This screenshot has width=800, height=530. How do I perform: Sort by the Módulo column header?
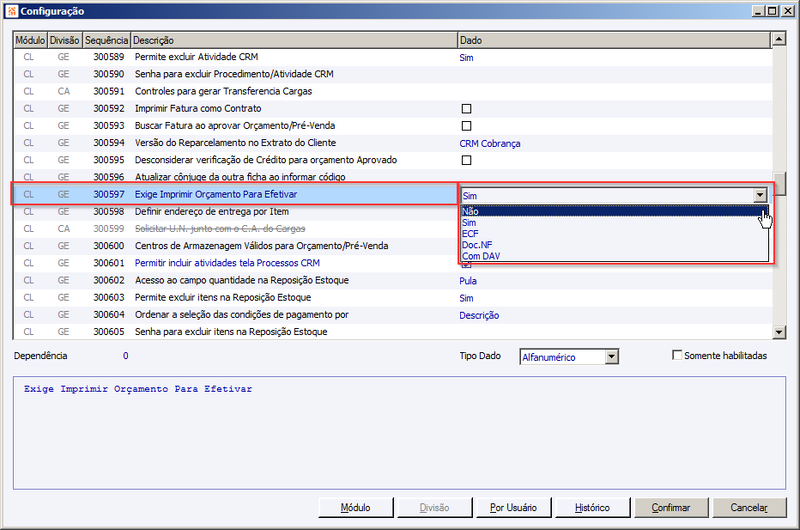tap(30, 40)
